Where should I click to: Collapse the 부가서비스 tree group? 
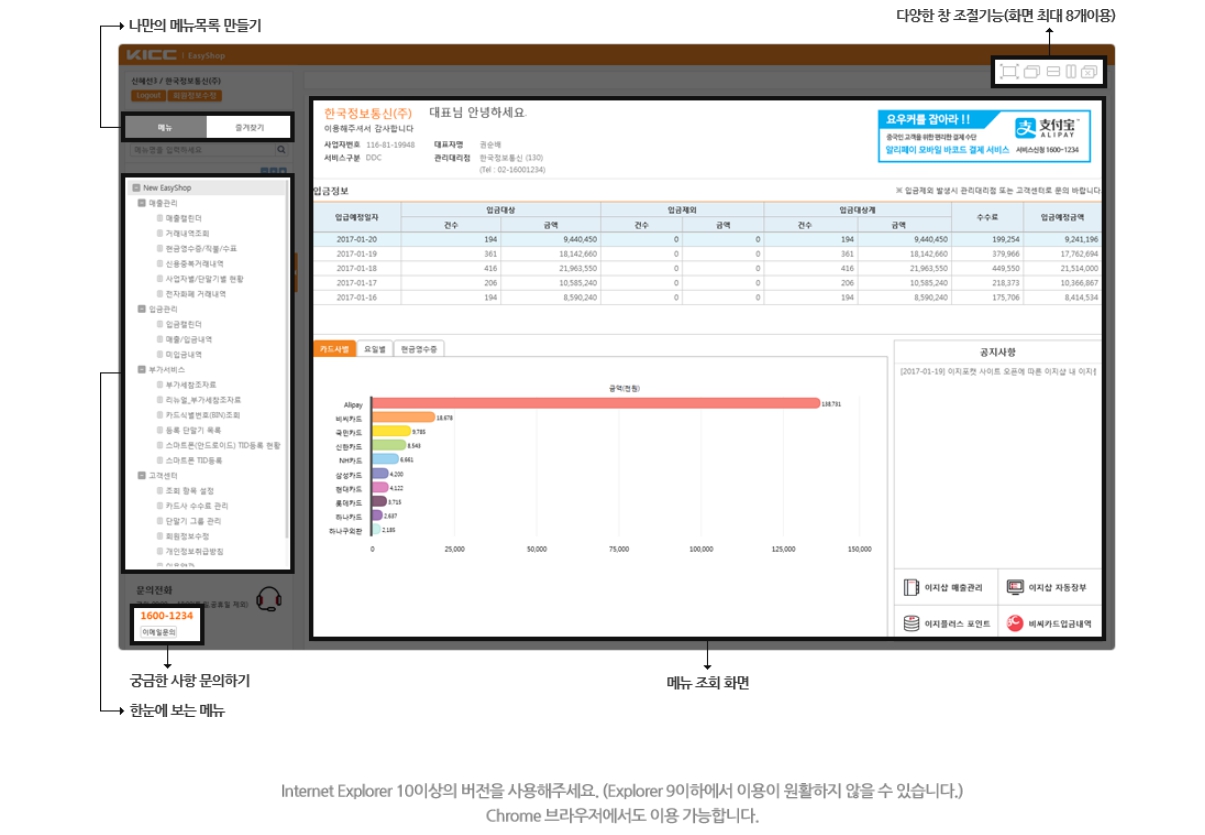142,369
